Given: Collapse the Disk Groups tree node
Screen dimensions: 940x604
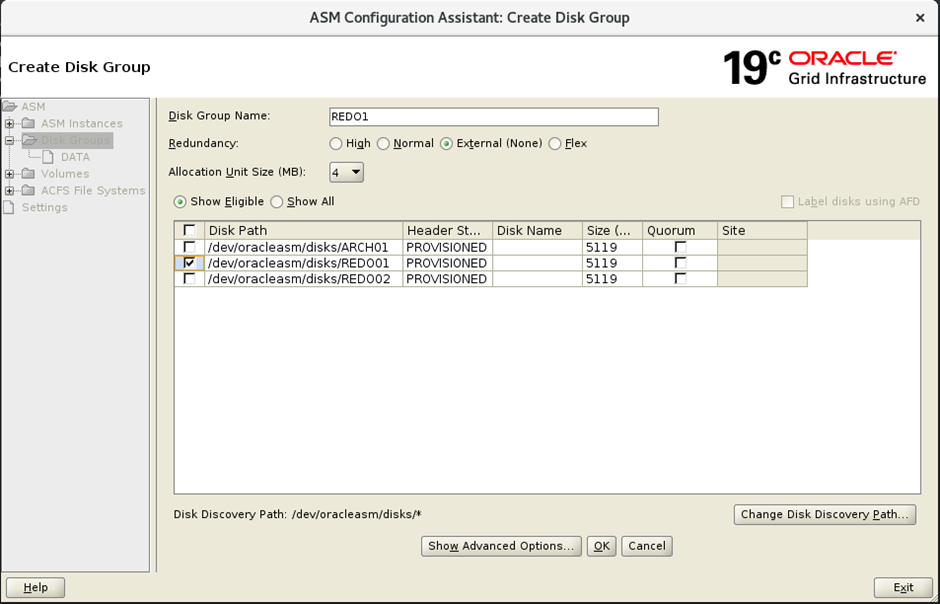Looking at the screenshot, I should pyautogui.click(x=10, y=140).
